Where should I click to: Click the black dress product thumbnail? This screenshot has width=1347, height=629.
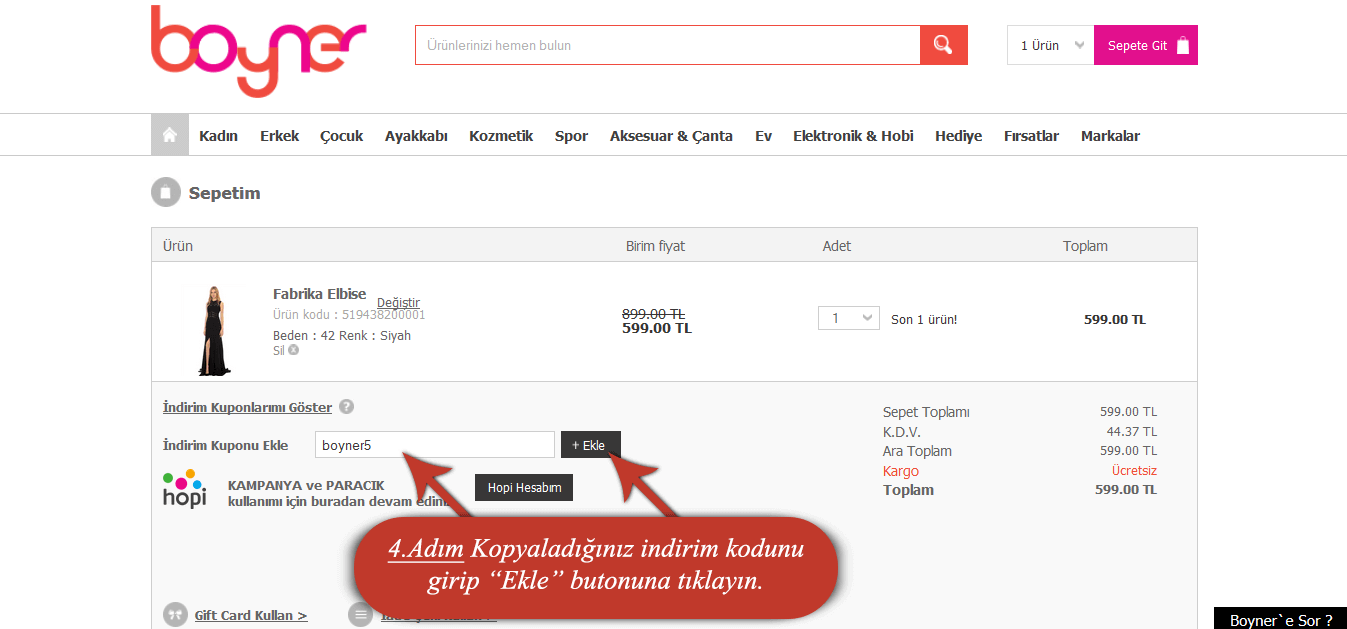coord(214,330)
